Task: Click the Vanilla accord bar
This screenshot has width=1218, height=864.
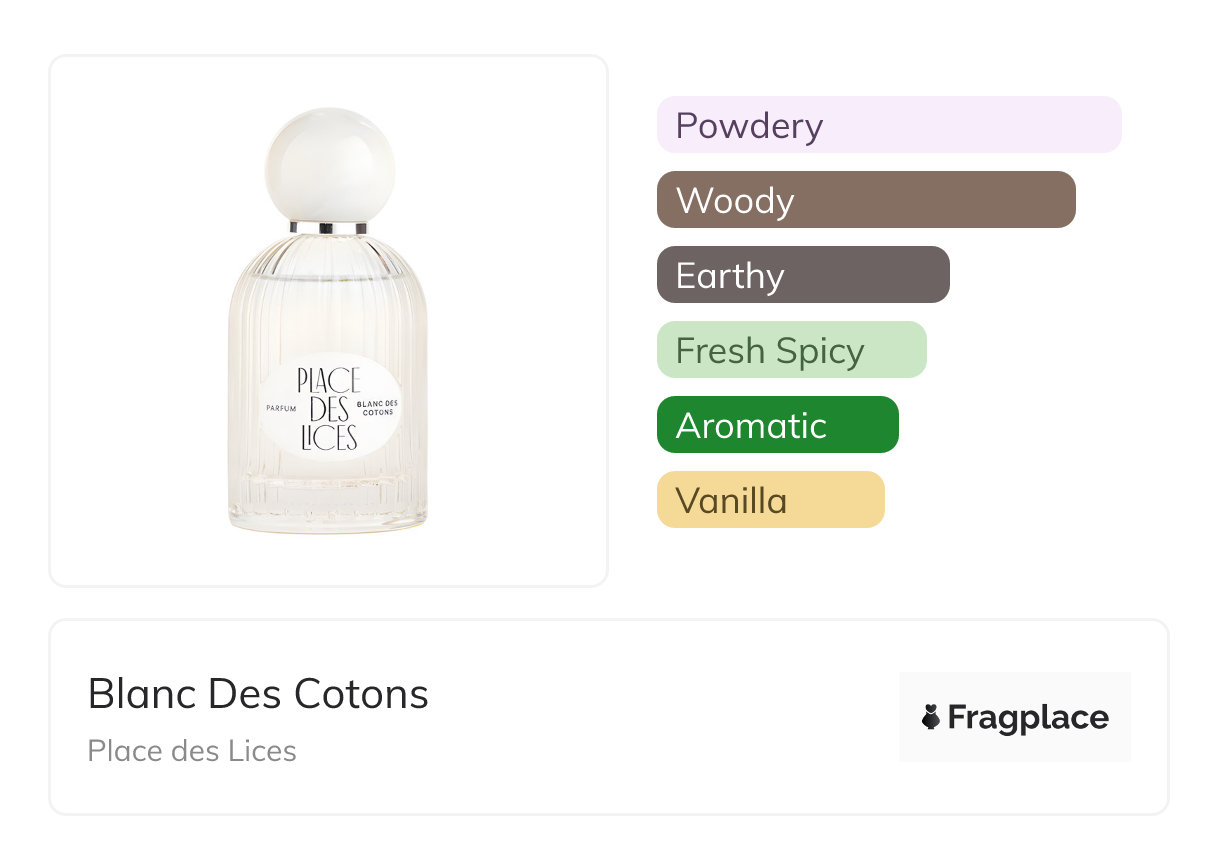Action: pyautogui.click(x=770, y=500)
